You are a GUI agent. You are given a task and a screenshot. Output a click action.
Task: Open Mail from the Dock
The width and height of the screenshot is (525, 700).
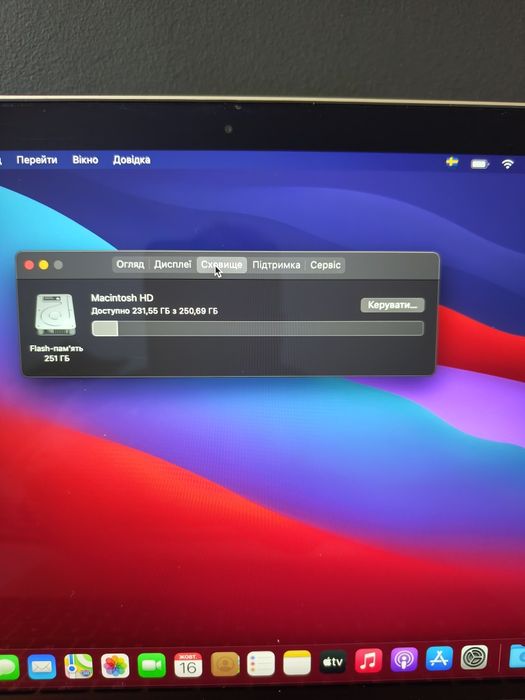(42, 667)
